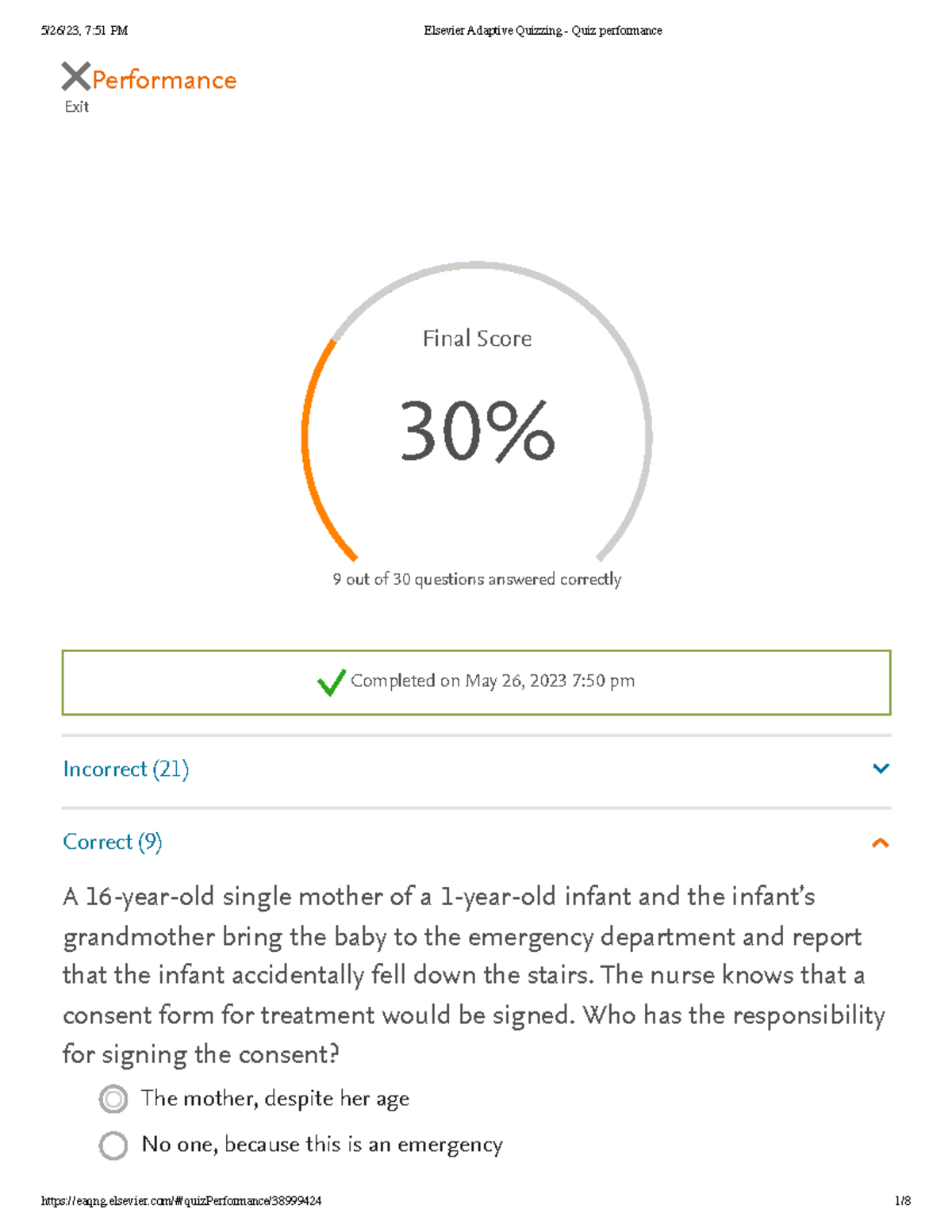Open the Incorrect answers list
This screenshot has width=952, height=1232.
[x=126, y=769]
